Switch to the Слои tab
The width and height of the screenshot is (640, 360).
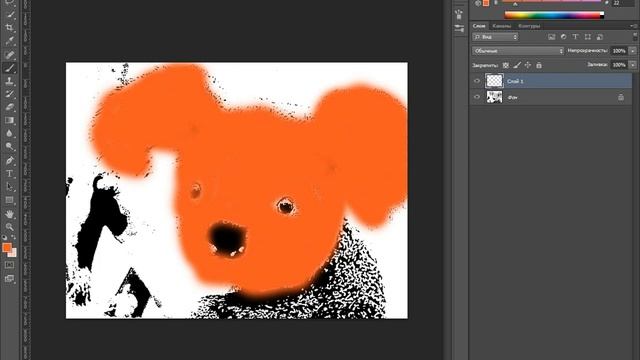(479, 26)
